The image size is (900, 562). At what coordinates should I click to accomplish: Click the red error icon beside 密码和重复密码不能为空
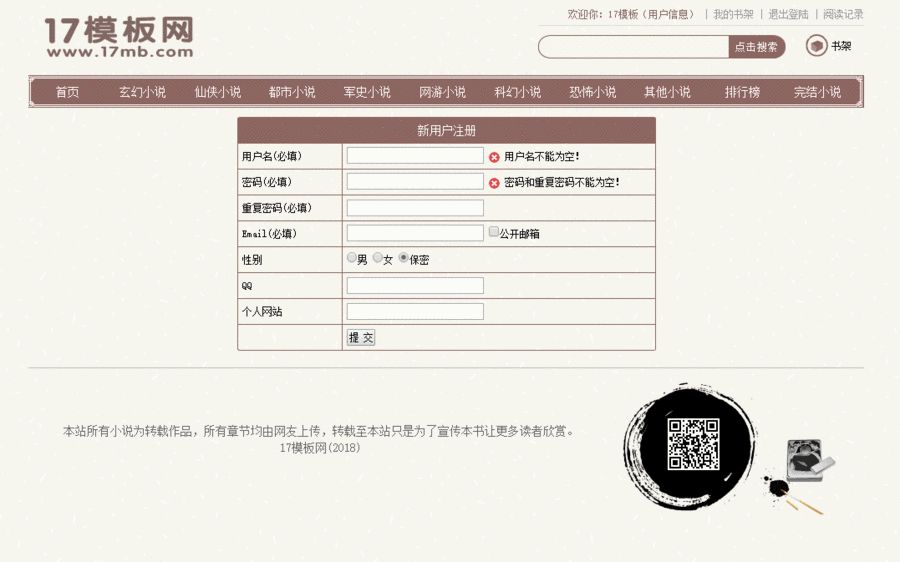pos(494,183)
